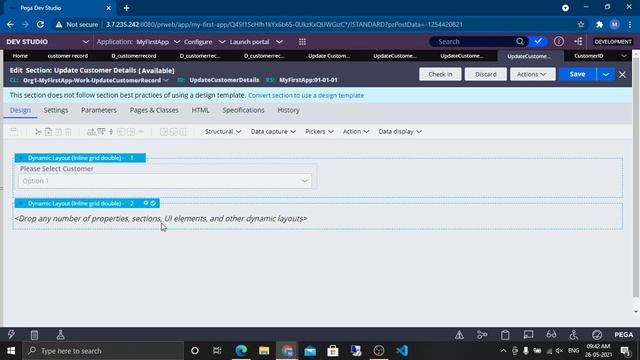Open Microsoft Edge from the taskbar
This screenshot has width=640, height=360.
[241, 351]
